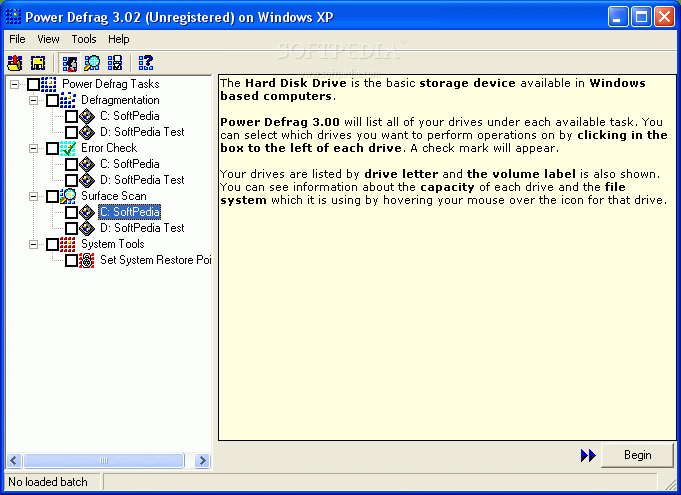The height and width of the screenshot is (495, 681).
Task: Click drive icon for C: under Surface Scan
Action: coord(87,212)
